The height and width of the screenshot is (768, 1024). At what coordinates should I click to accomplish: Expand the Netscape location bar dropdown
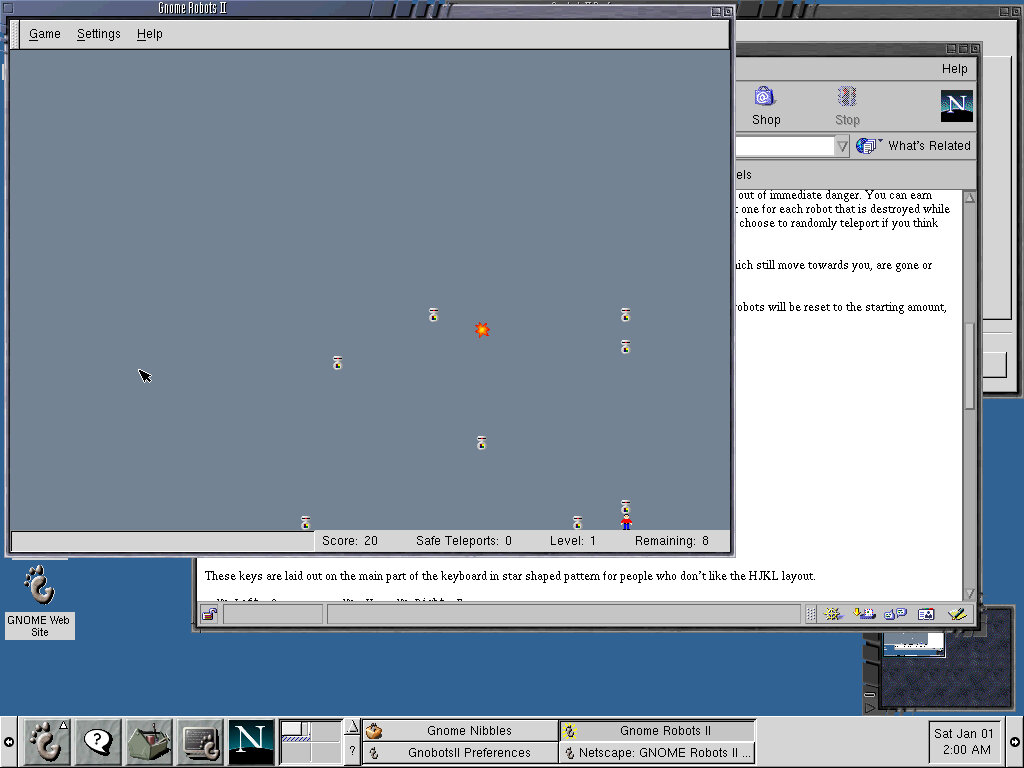(842, 146)
